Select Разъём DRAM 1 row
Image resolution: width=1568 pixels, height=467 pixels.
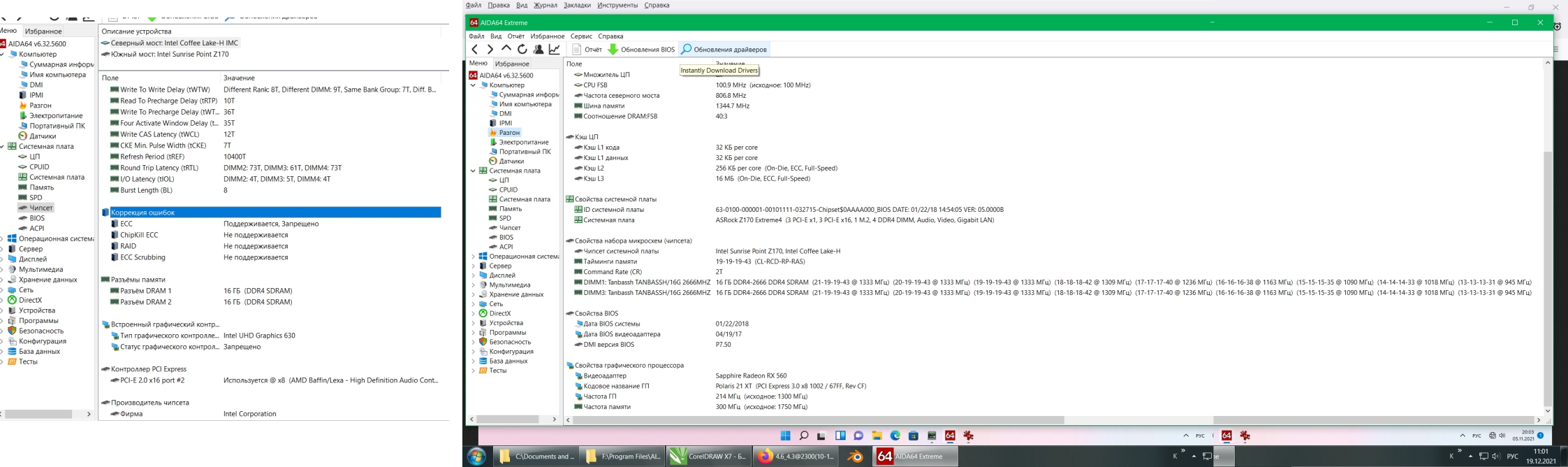pos(272,291)
